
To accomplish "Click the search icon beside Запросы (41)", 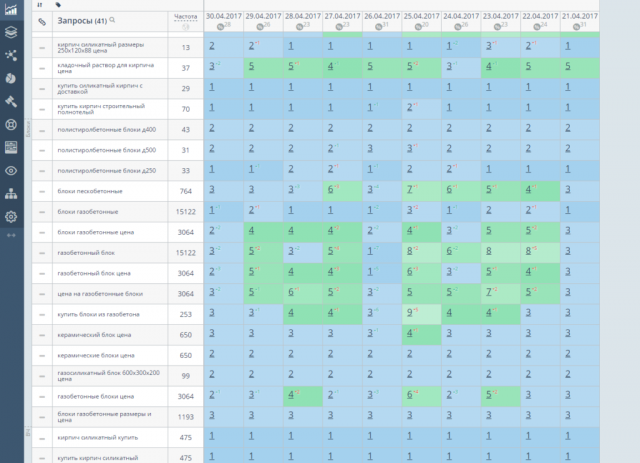I will [x=112, y=20].
